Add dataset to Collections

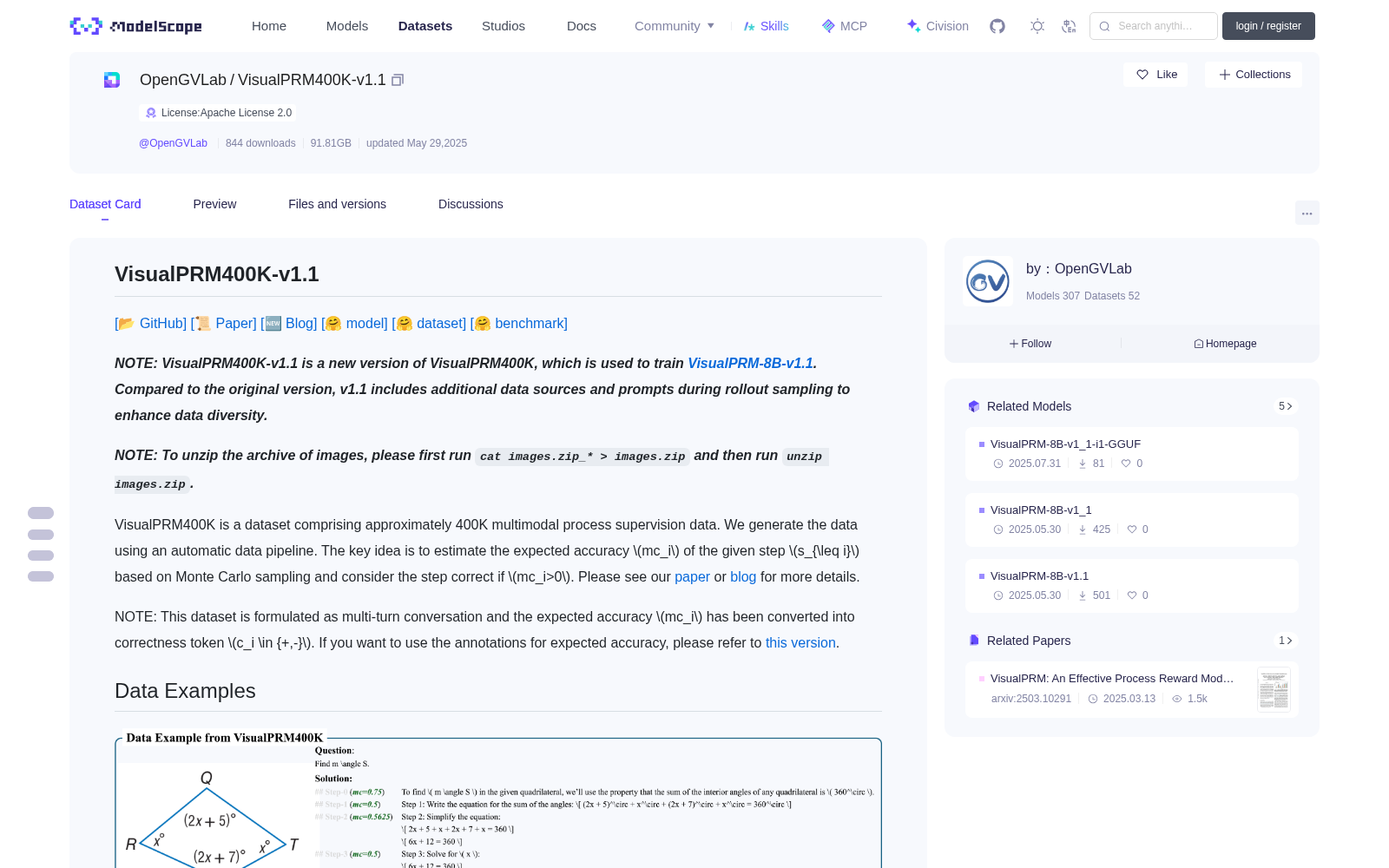(1254, 75)
